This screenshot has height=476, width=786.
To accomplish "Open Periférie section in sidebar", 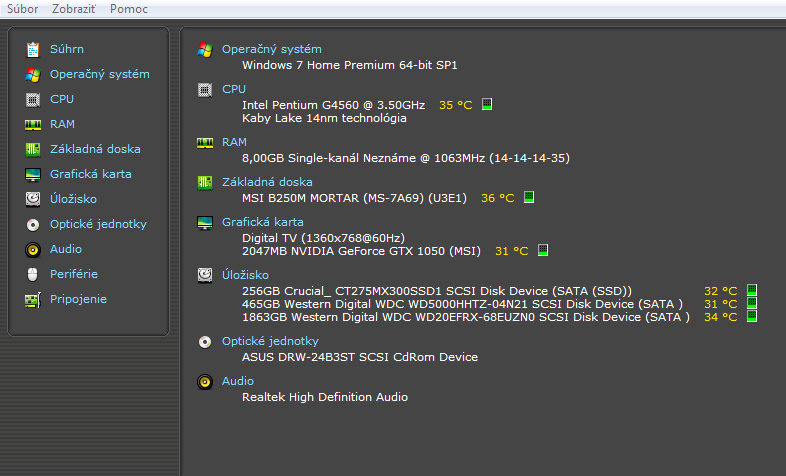I will coord(74,274).
